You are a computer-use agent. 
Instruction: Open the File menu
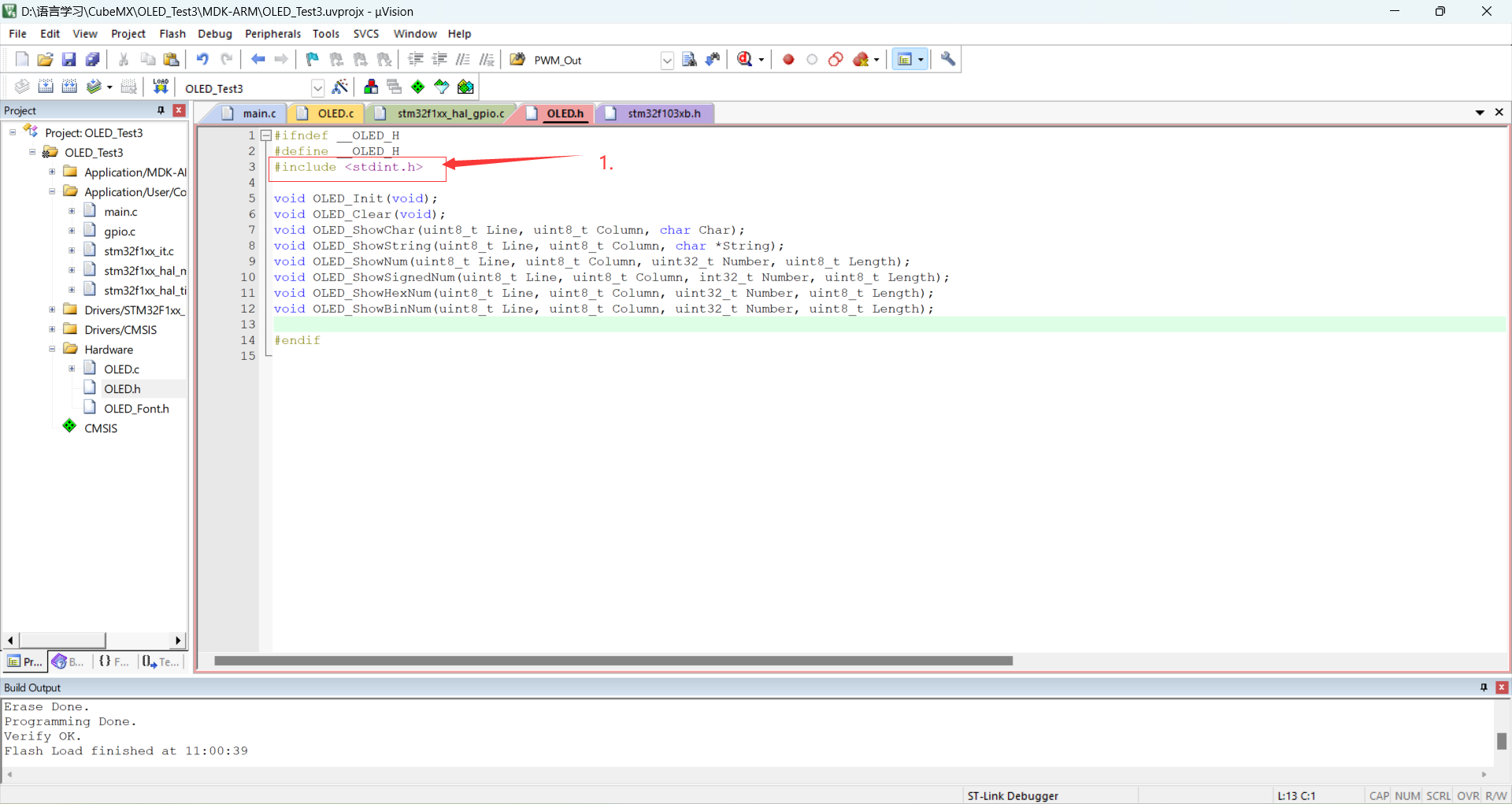click(x=17, y=34)
